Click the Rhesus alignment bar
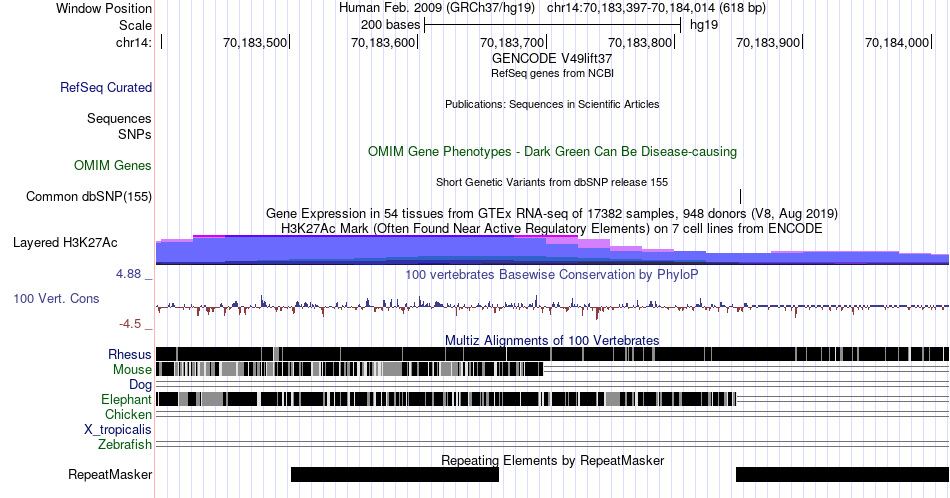The image size is (950, 498). [x=552, y=354]
